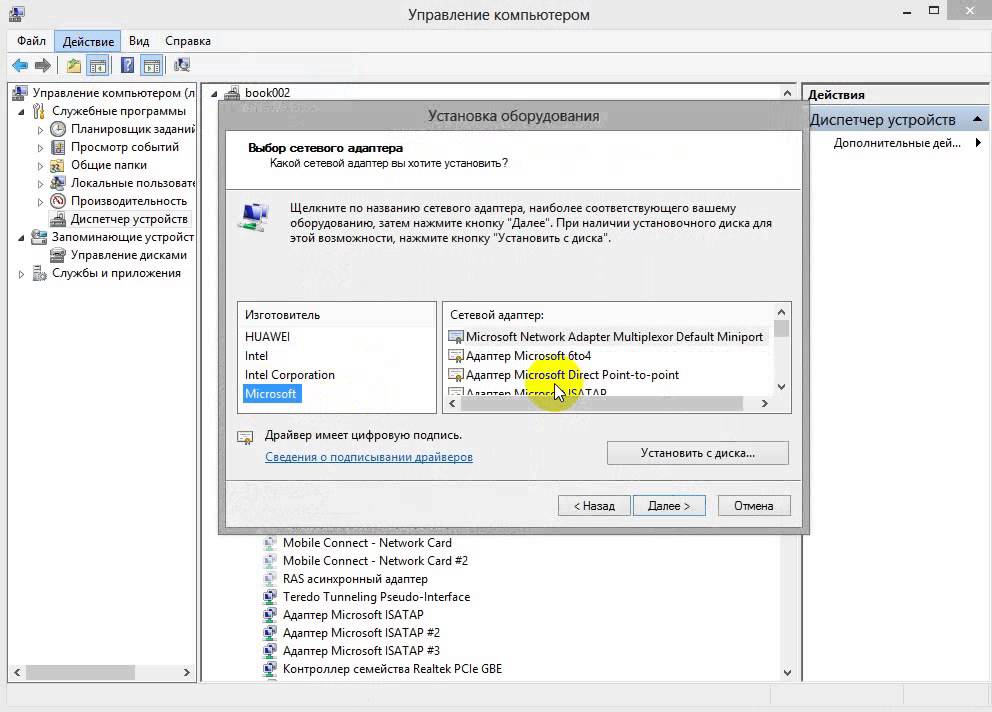Collapse the Служебные программы tree node
Screen dimensions: 992x712
(x=21, y=112)
